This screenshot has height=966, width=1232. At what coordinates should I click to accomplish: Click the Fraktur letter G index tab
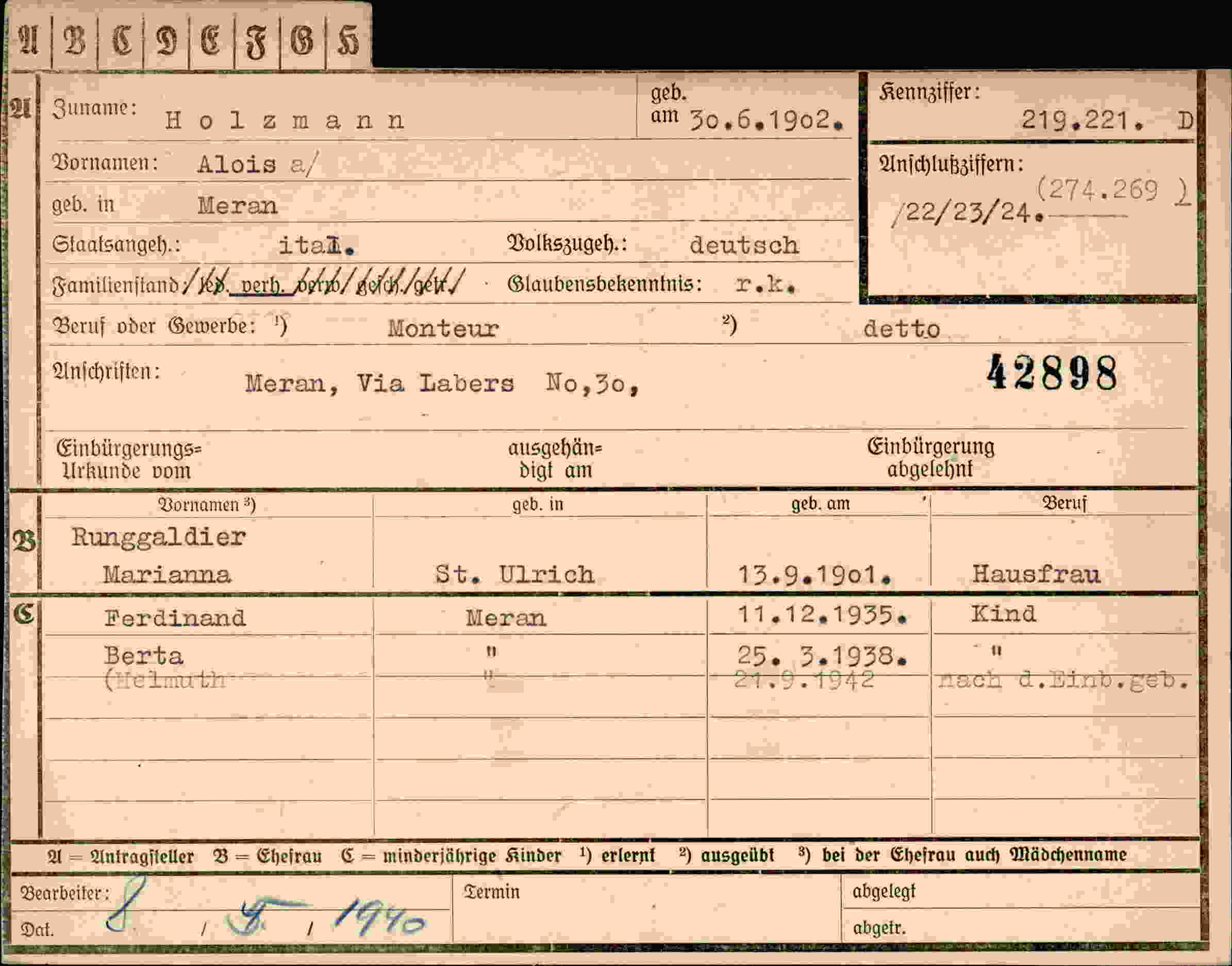pyautogui.click(x=302, y=41)
